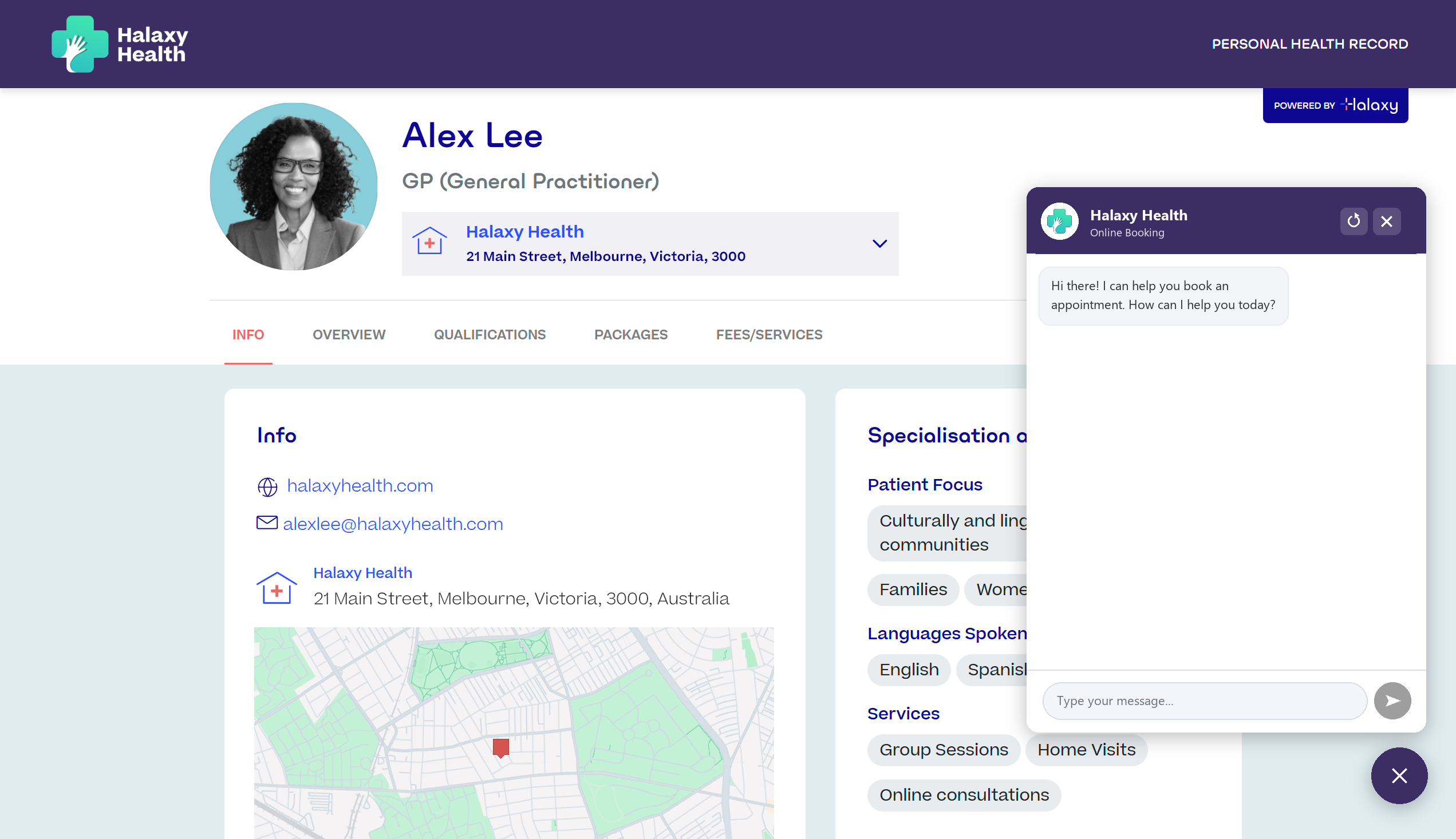The width and height of the screenshot is (1456, 839).
Task: Click the Spanish language tag
Action: (x=992, y=670)
